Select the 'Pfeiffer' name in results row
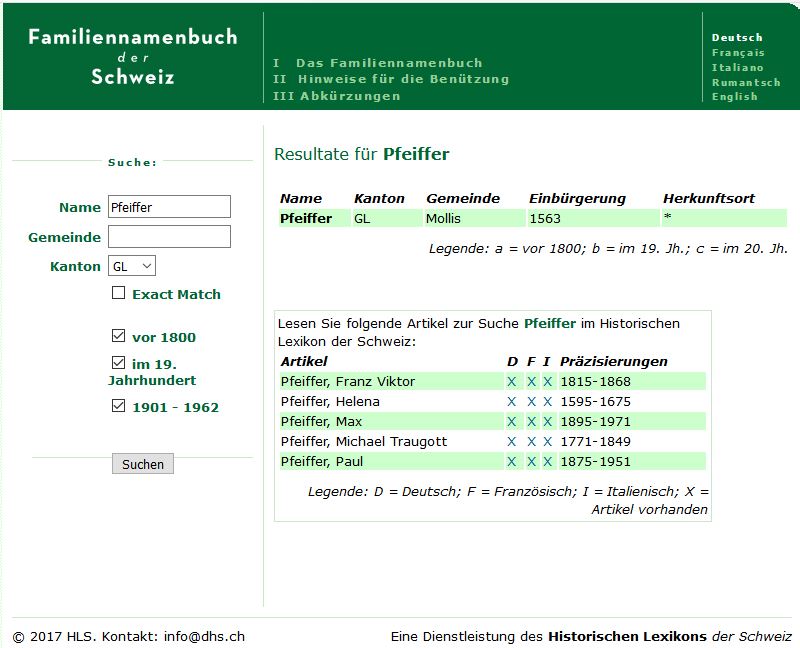 [306, 218]
